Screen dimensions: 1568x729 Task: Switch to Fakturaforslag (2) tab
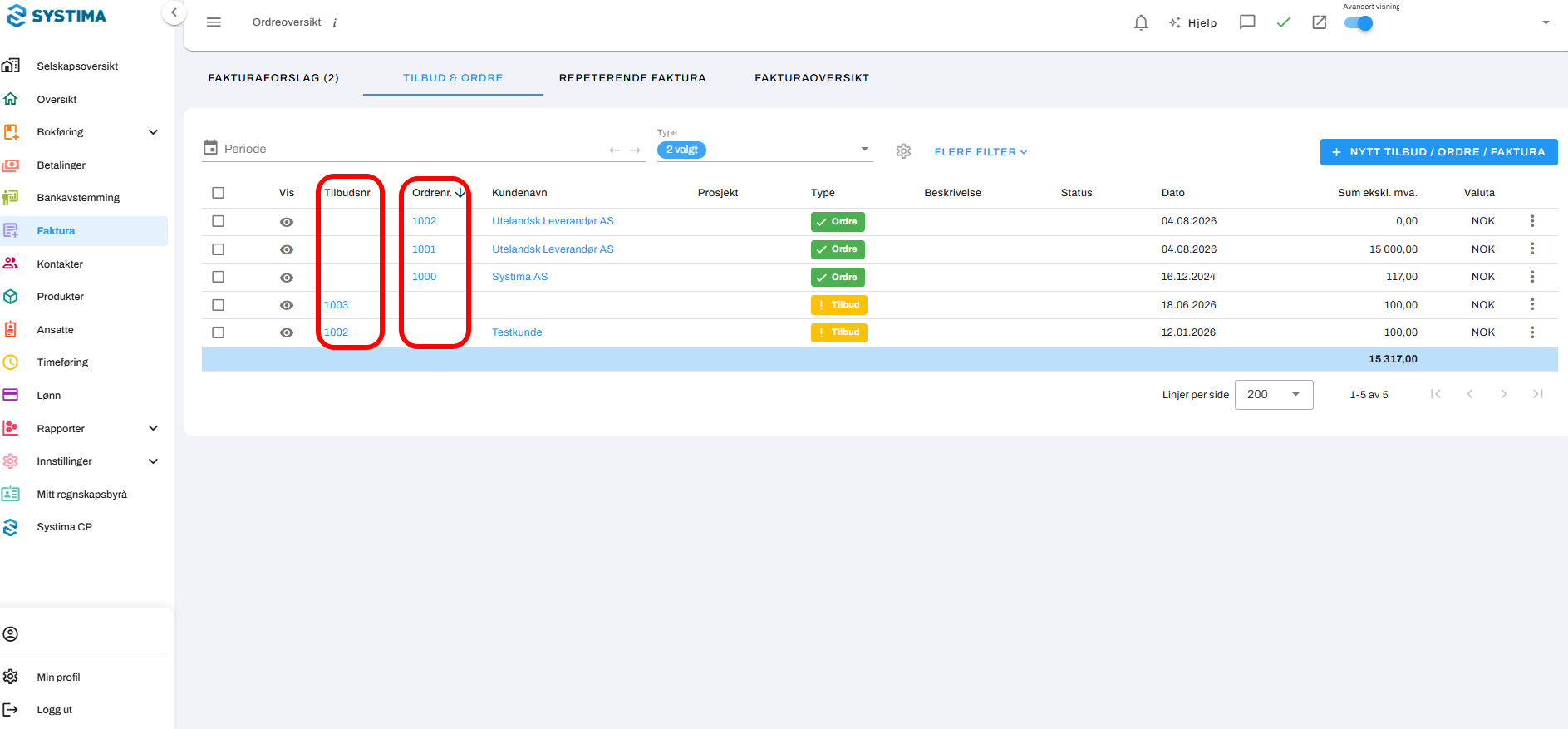[x=273, y=78]
